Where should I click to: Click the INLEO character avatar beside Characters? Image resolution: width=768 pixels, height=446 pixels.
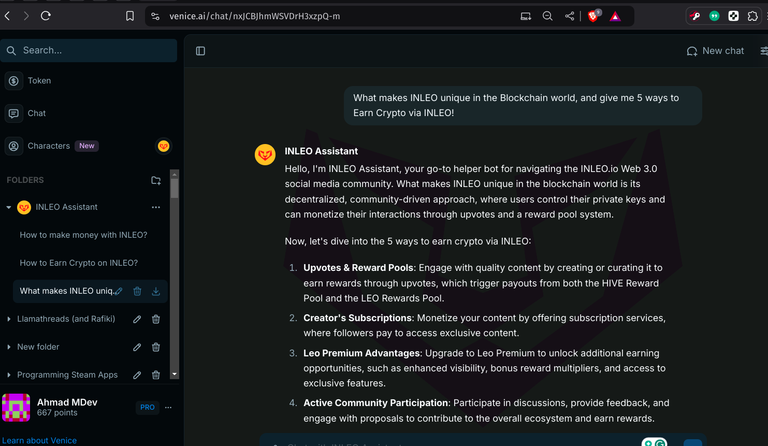(164, 146)
